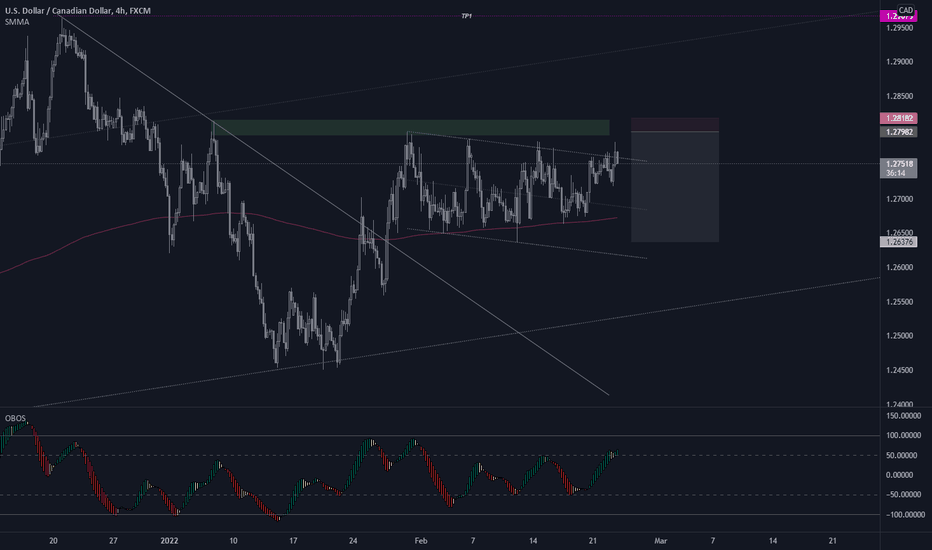Click the 10 date label on time axis
Viewport: 932px width, 550px height.
(x=233, y=541)
